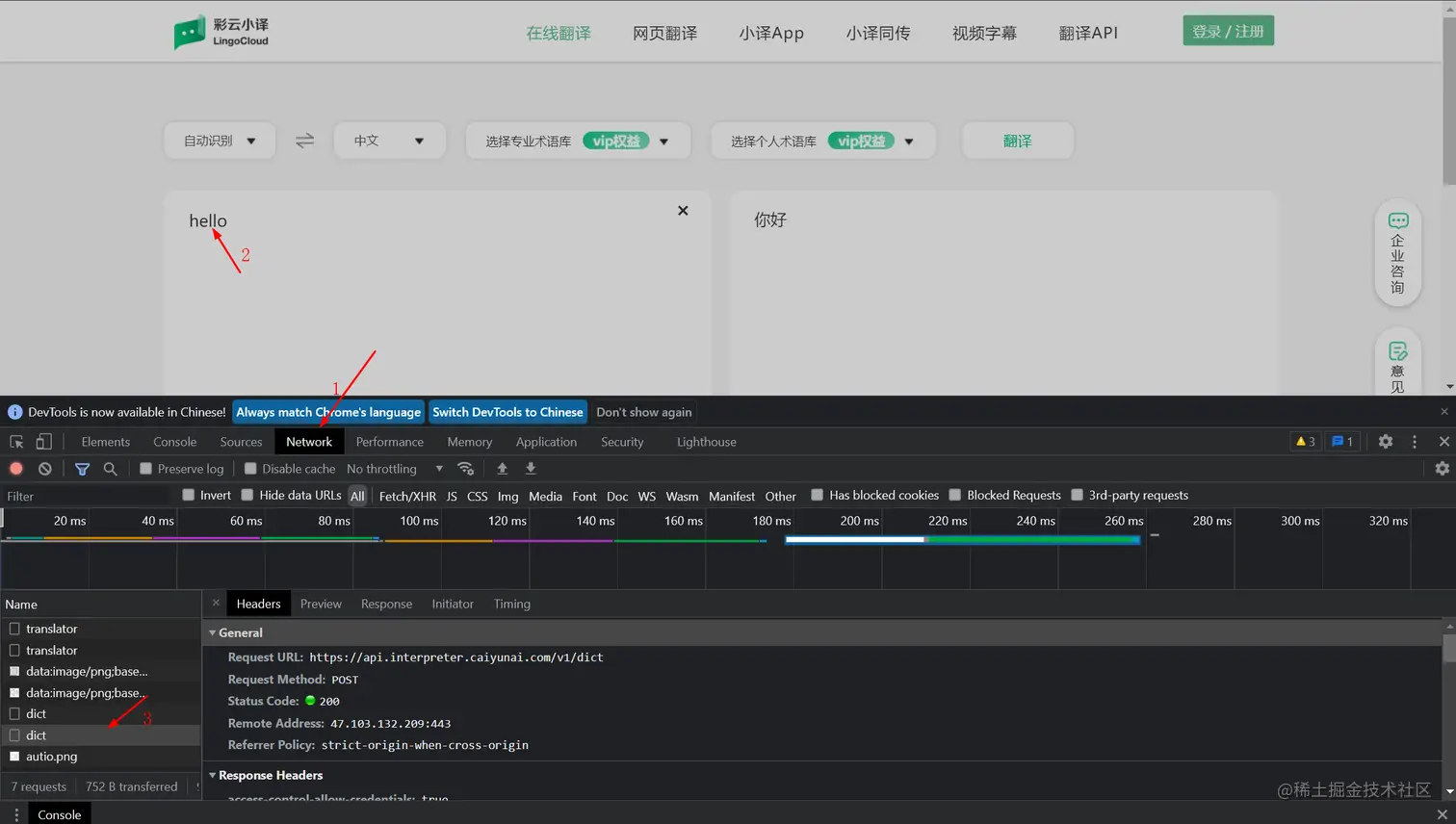Export HAR file download arrow icon
Image resolution: width=1456 pixels, height=824 pixels.
[x=531, y=469]
